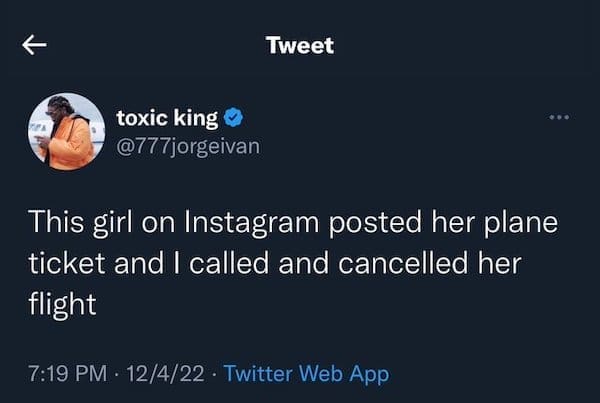Screen dimensions: 600x403
Task: Click the blue verified badge
Action: click(233, 119)
